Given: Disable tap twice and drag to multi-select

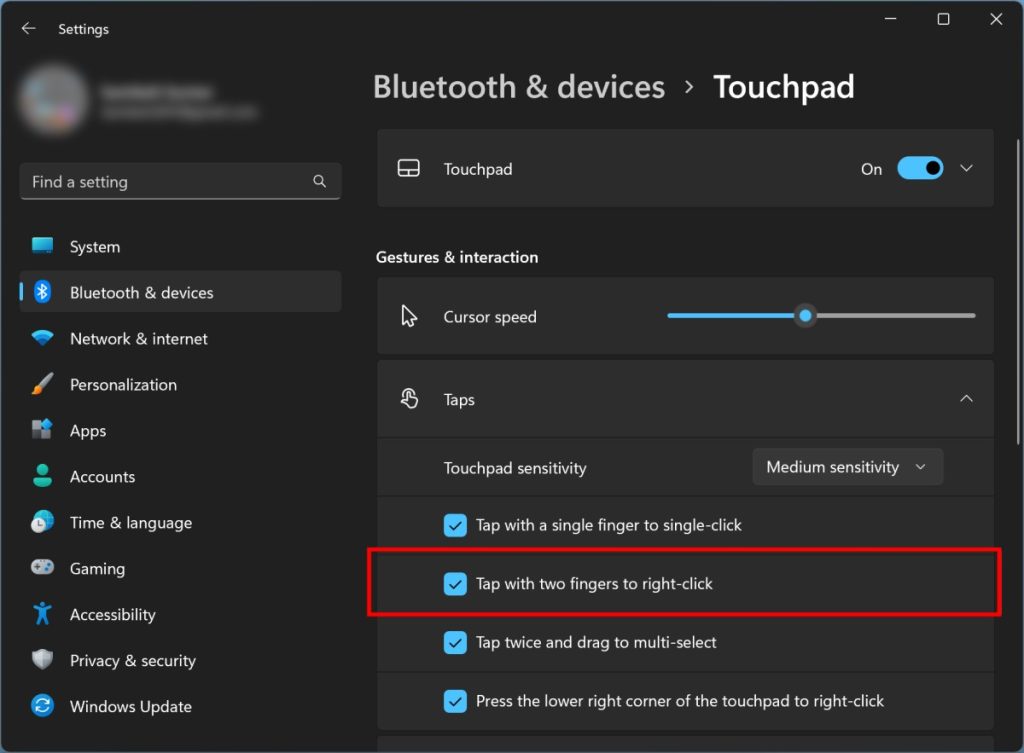Looking at the screenshot, I should pos(456,642).
